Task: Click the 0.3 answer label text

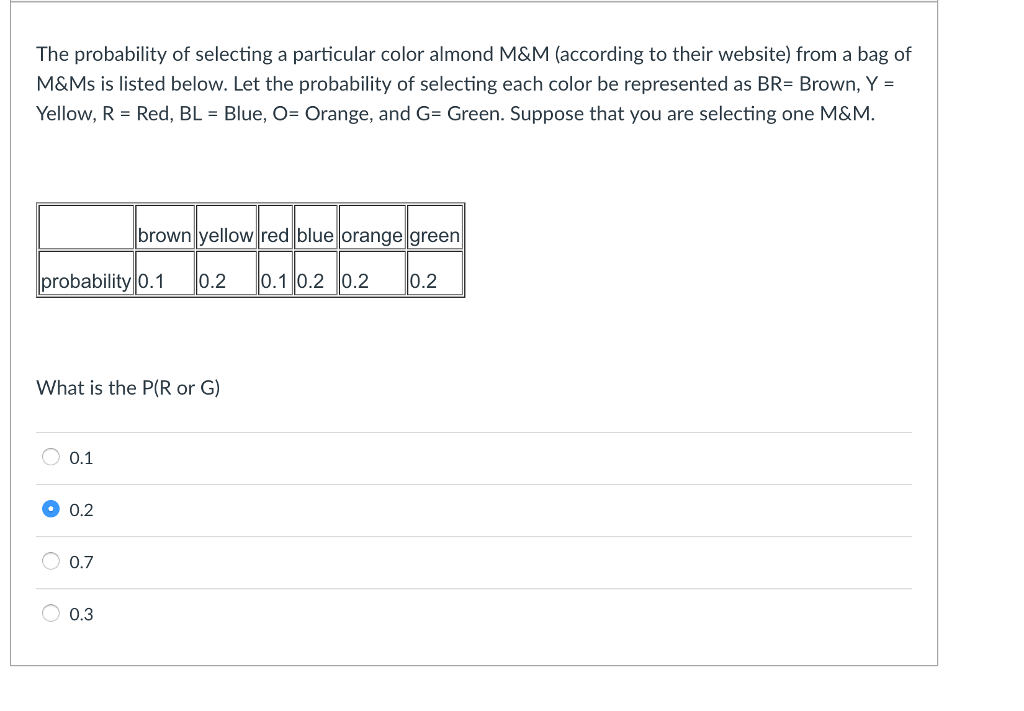Action: (x=82, y=613)
